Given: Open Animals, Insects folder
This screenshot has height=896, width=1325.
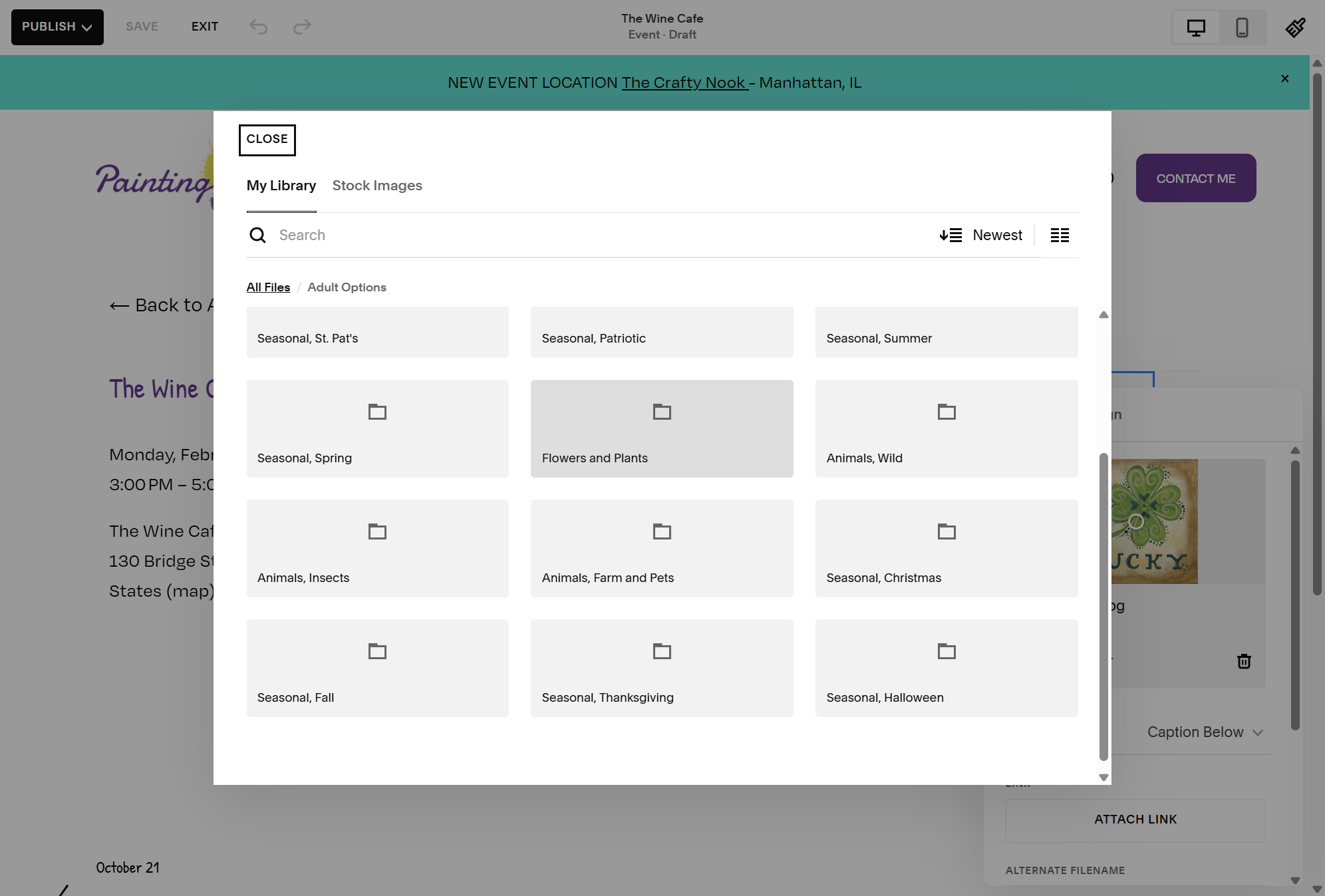Looking at the screenshot, I should coord(377,548).
